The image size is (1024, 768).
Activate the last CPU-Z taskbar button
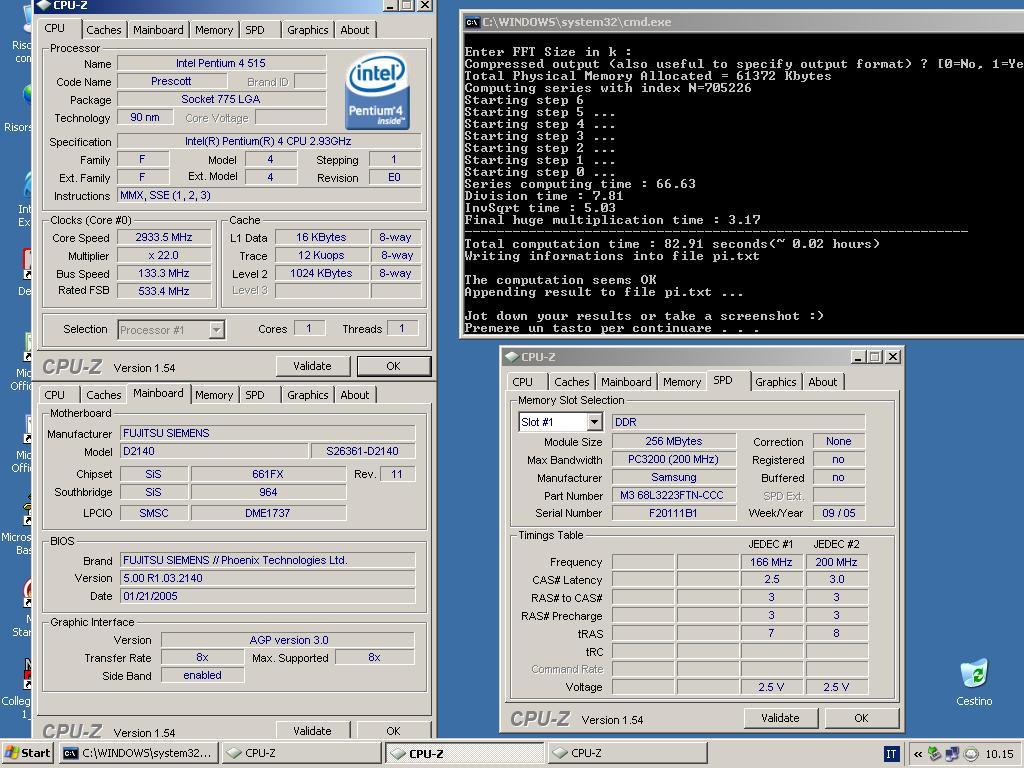coord(627,754)
